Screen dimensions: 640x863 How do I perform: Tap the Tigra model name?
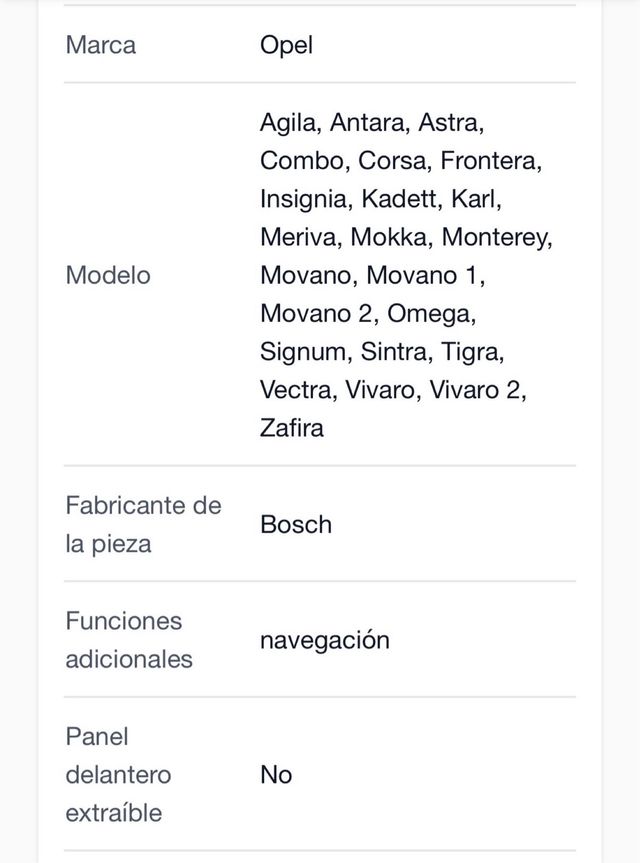[x=475, y=351]
